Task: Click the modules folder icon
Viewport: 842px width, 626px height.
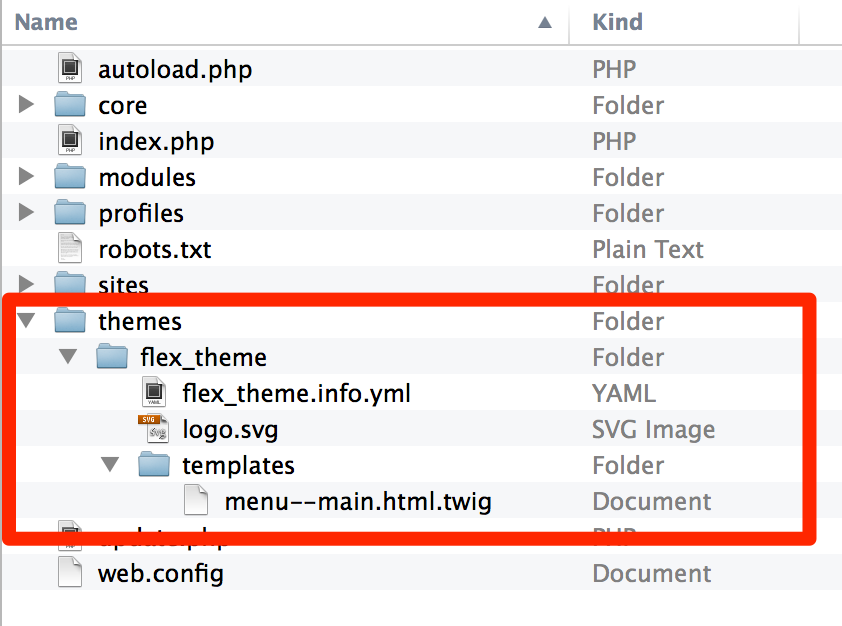Action: pos(70,176)
